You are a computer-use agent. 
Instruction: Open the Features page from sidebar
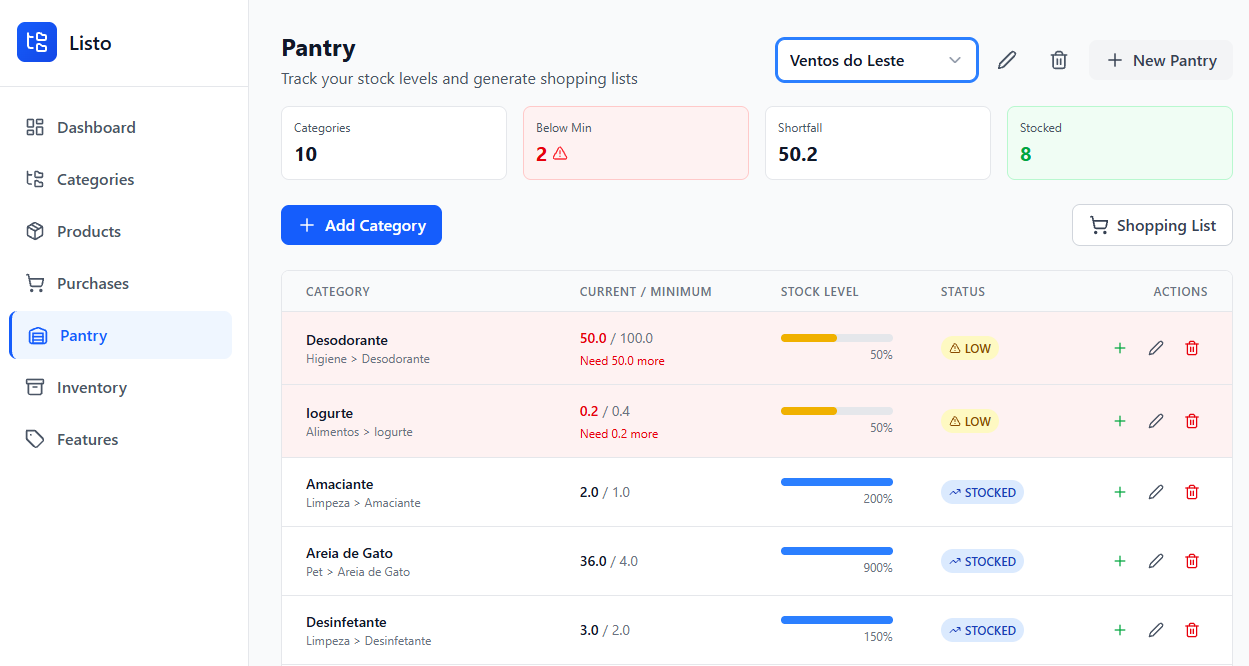click(88, 439)
